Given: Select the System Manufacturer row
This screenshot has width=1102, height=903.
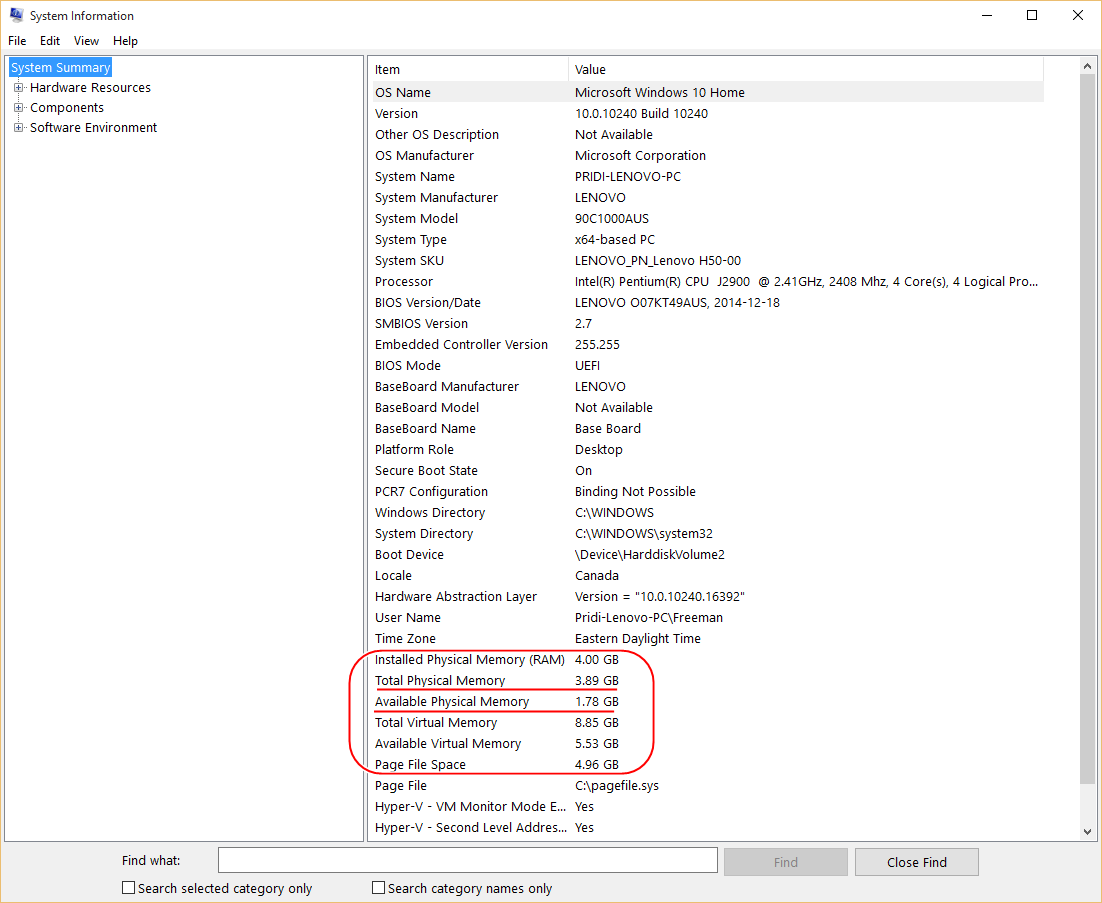Looking at the screenshot, I should click(708, 197).
